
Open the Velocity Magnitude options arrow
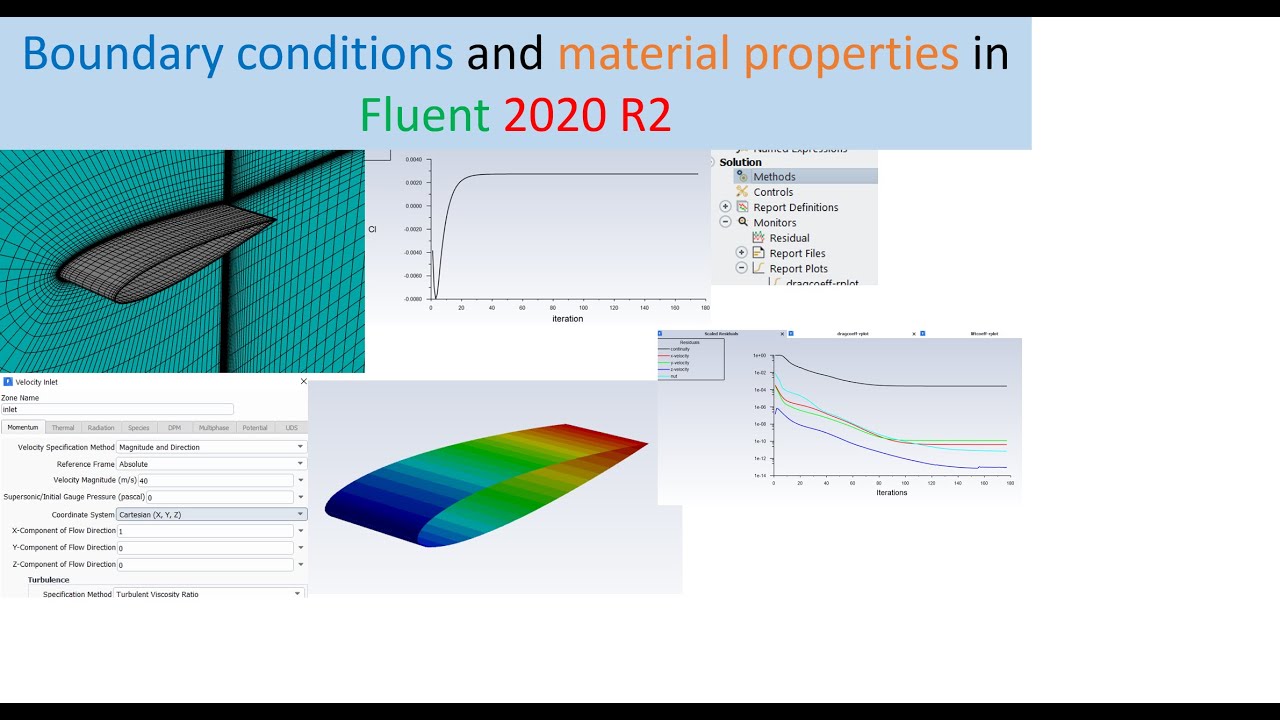coord(300,481)
